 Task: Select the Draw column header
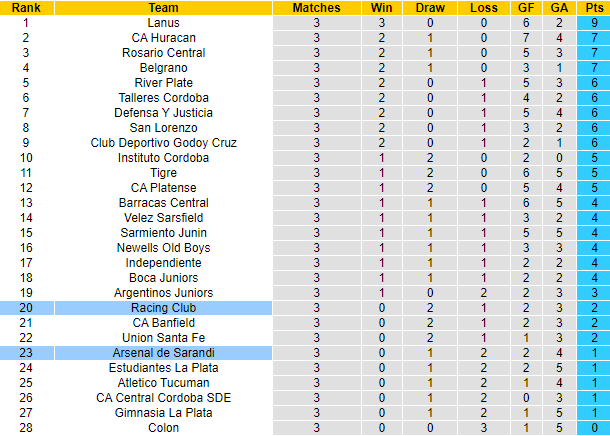click(x=430, y=7)
